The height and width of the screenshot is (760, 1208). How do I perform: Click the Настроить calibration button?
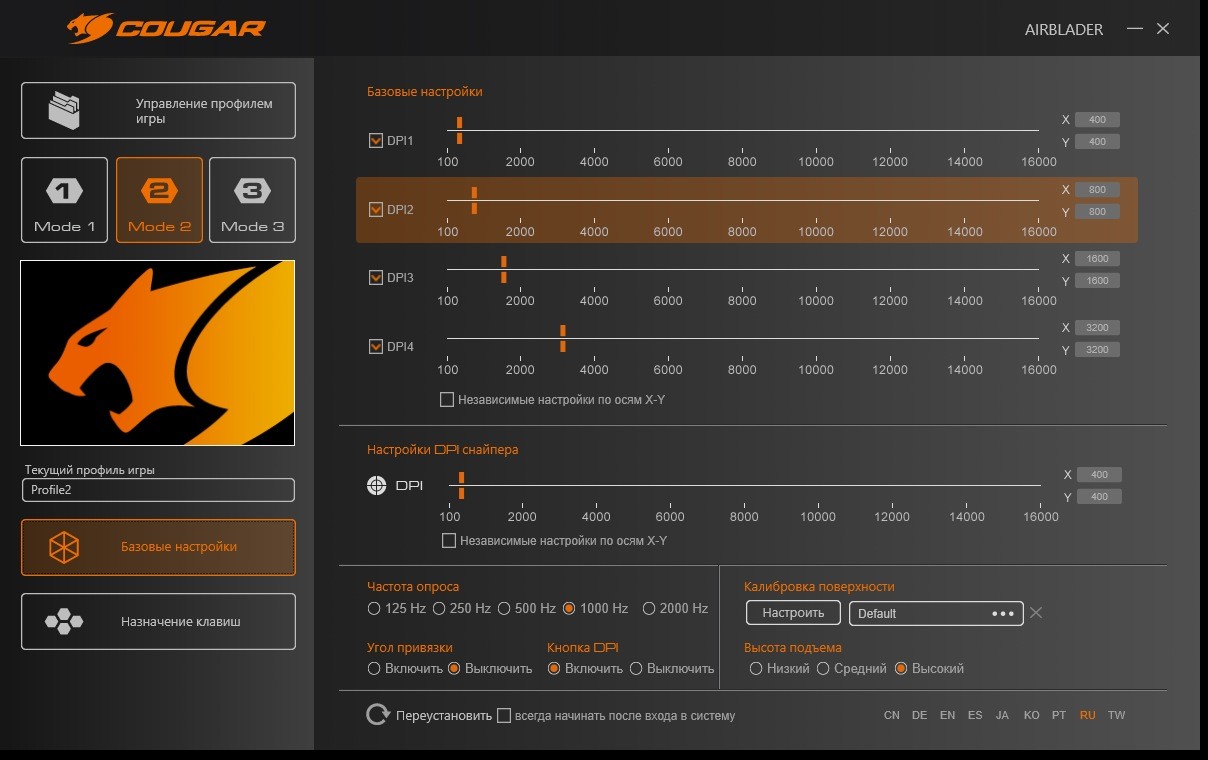point(793,613)
